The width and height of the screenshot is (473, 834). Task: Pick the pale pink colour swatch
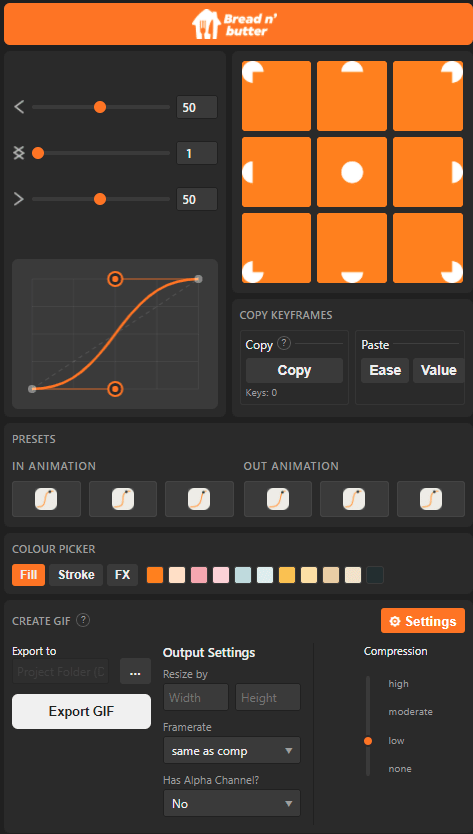click(x=221, y=575)
